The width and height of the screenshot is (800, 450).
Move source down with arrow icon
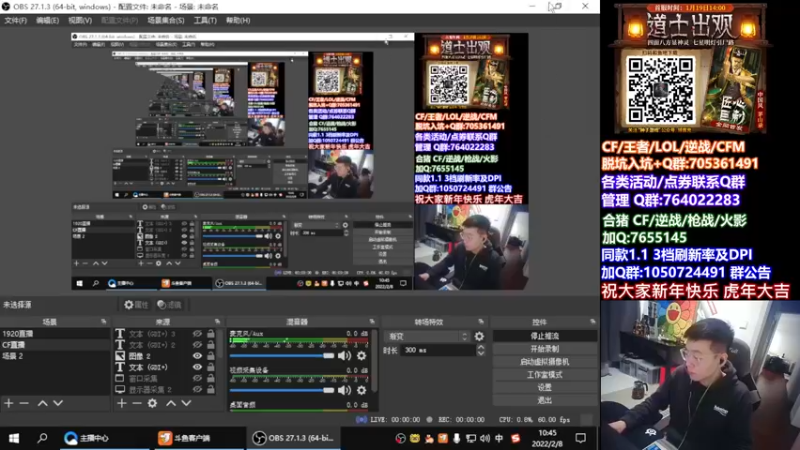pyautogui.click(x=186, y=403)
